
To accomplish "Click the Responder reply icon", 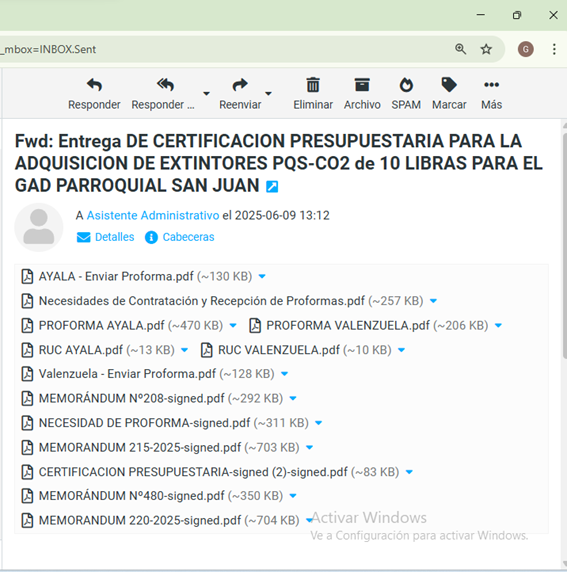I will point(94,85).
